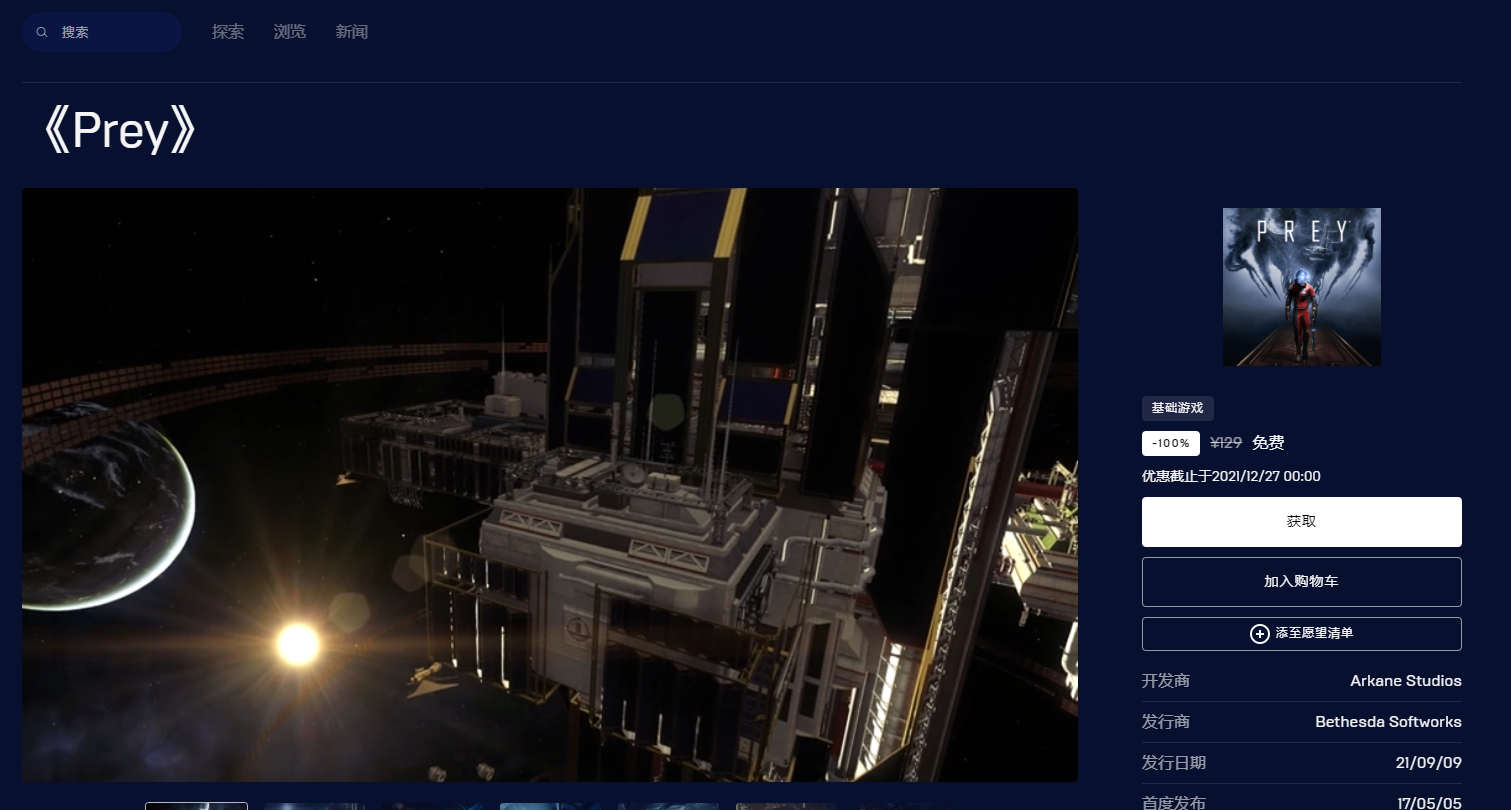The height and width of the screenshot is (810, 1511).
Task: Click the -100% discount badge
Action: click(1171, 443)
